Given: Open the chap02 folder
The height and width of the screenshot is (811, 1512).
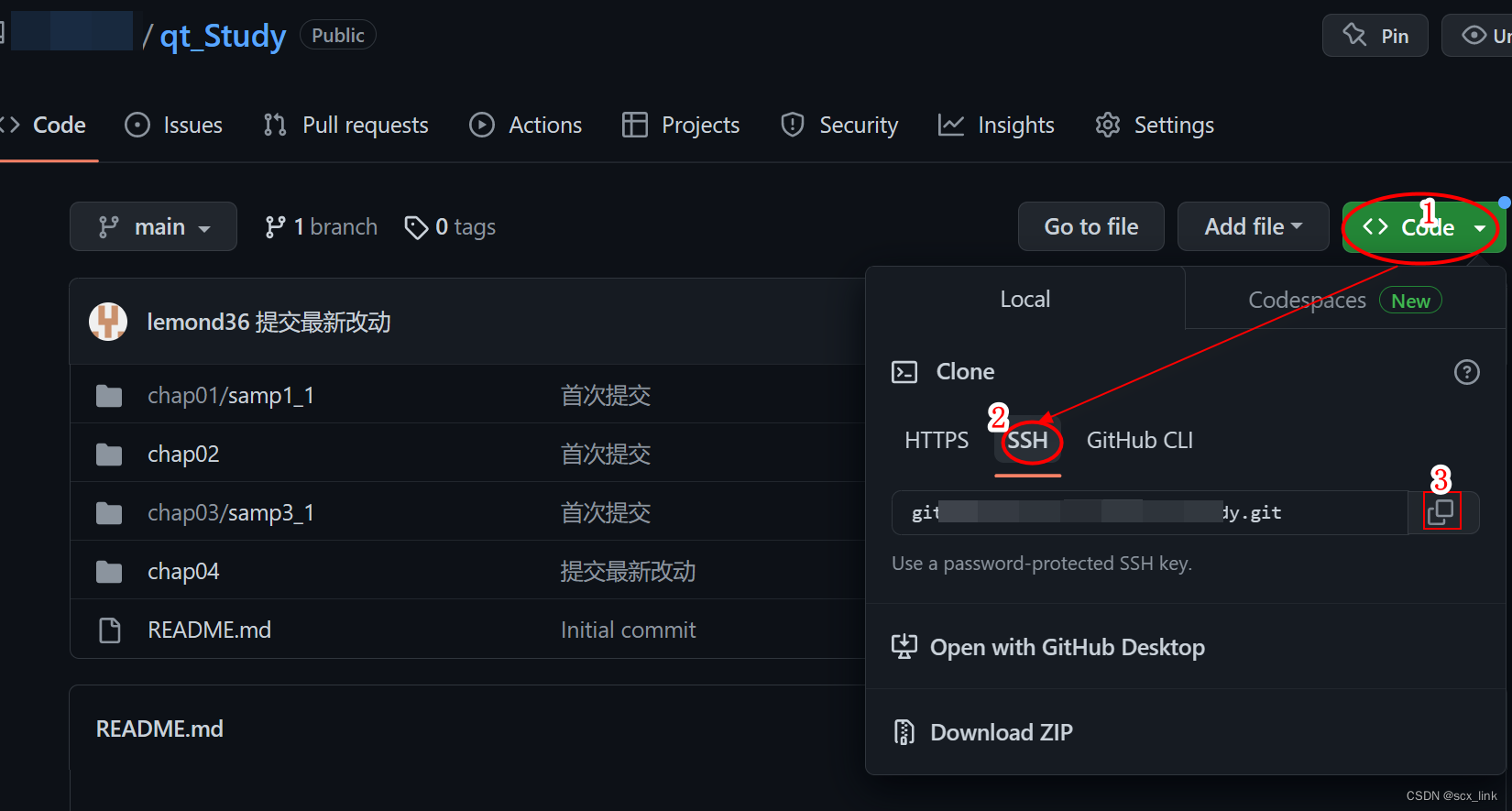Looking at the screenshot, I should point(183,455).
